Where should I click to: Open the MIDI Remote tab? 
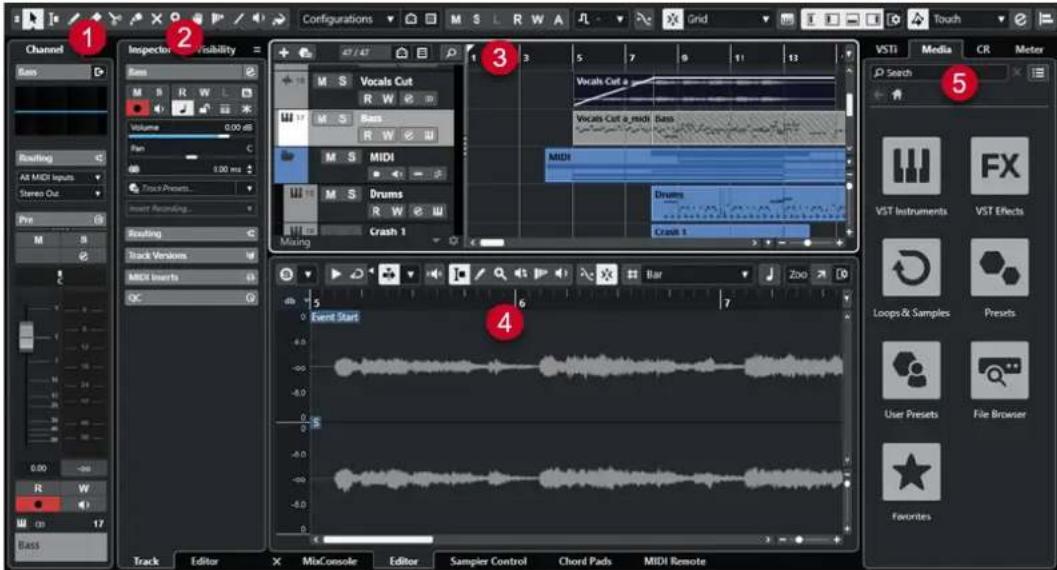pos(675,561)
